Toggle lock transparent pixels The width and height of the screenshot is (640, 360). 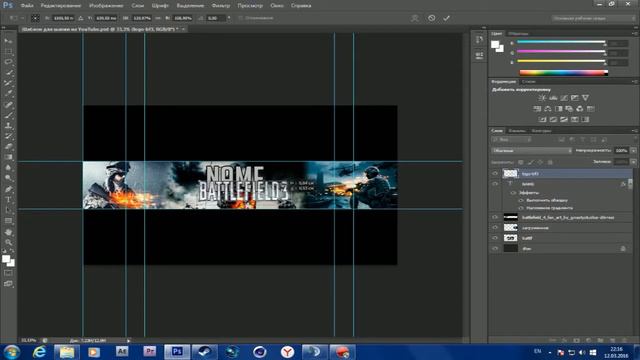(x=520, y=162)
